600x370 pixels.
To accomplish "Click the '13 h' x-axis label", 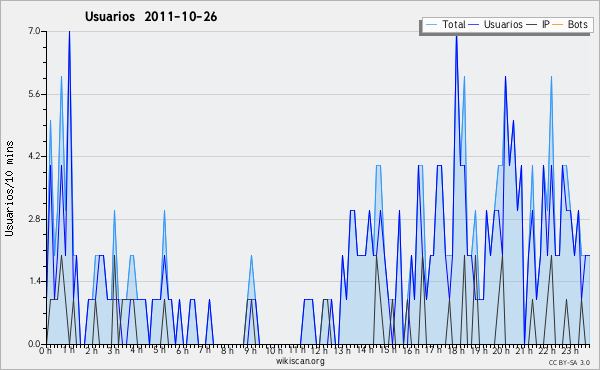I will [x=342, y=350].
